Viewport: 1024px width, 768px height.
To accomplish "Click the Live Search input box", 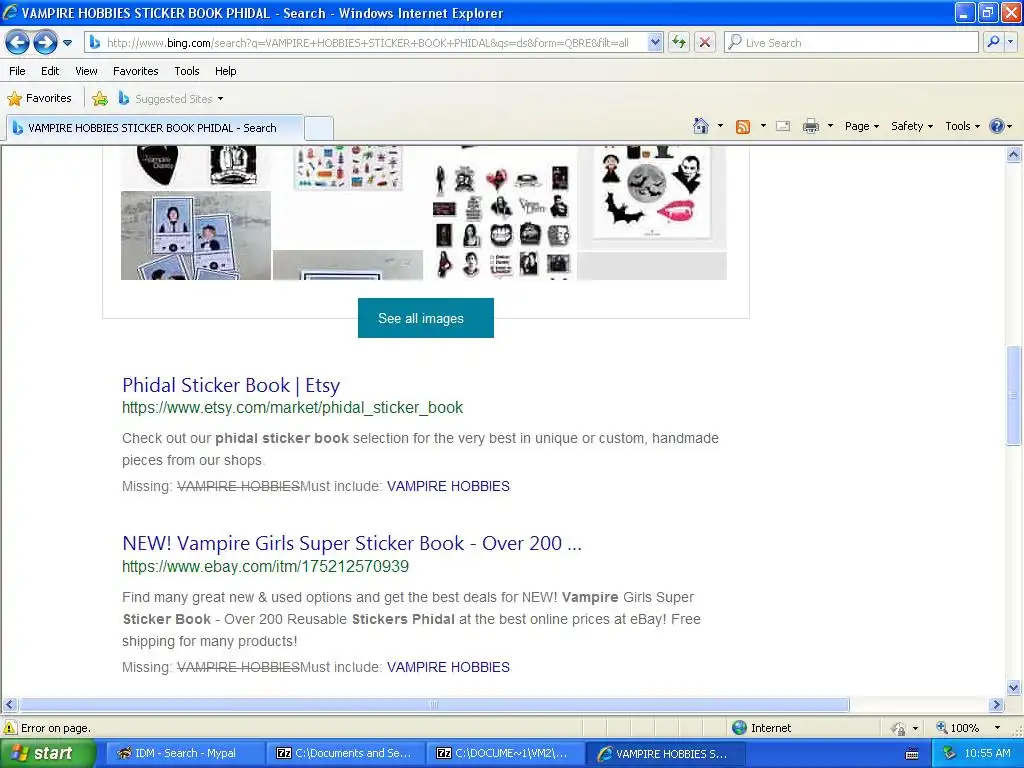I will pyautogui.click(x=852, y=43).
